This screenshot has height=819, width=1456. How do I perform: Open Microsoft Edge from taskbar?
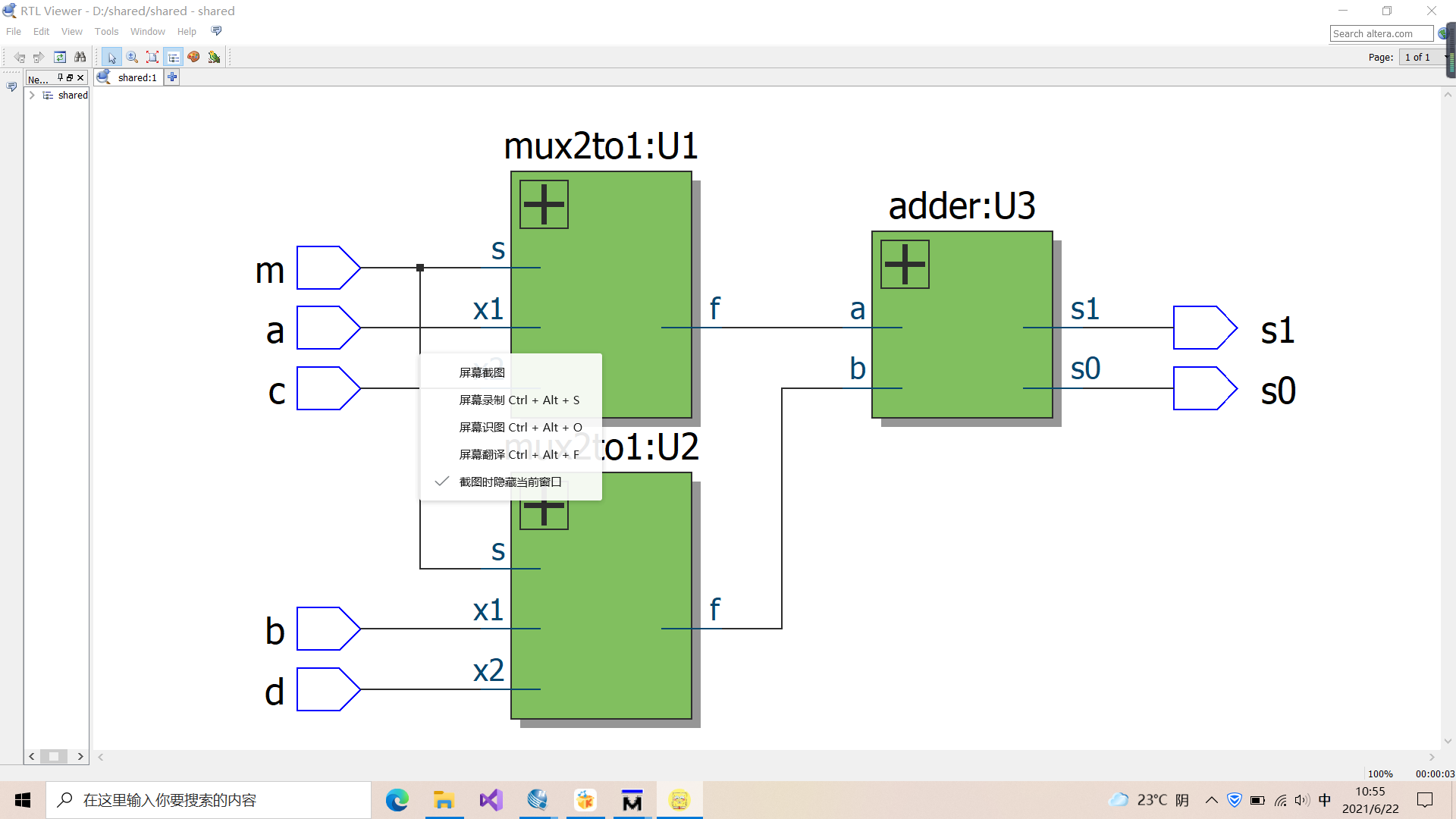(397, 800)
